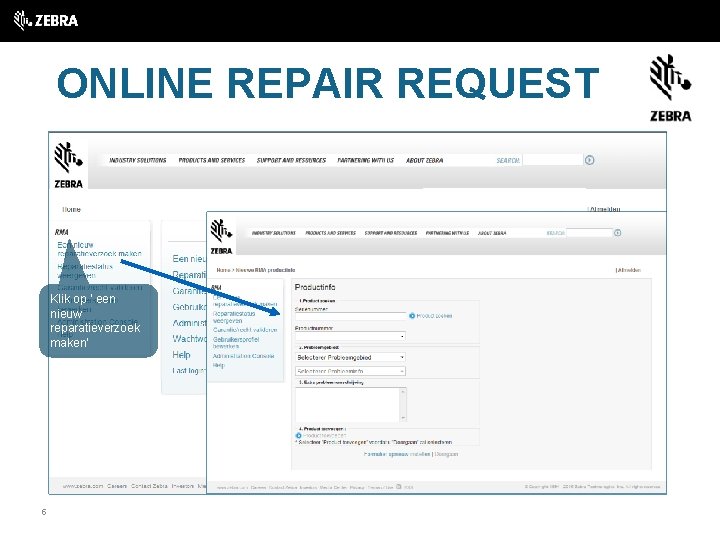720x540 pixels.
Task: Click Privacy in the Productinfo page footer
Action: point(357,488)
